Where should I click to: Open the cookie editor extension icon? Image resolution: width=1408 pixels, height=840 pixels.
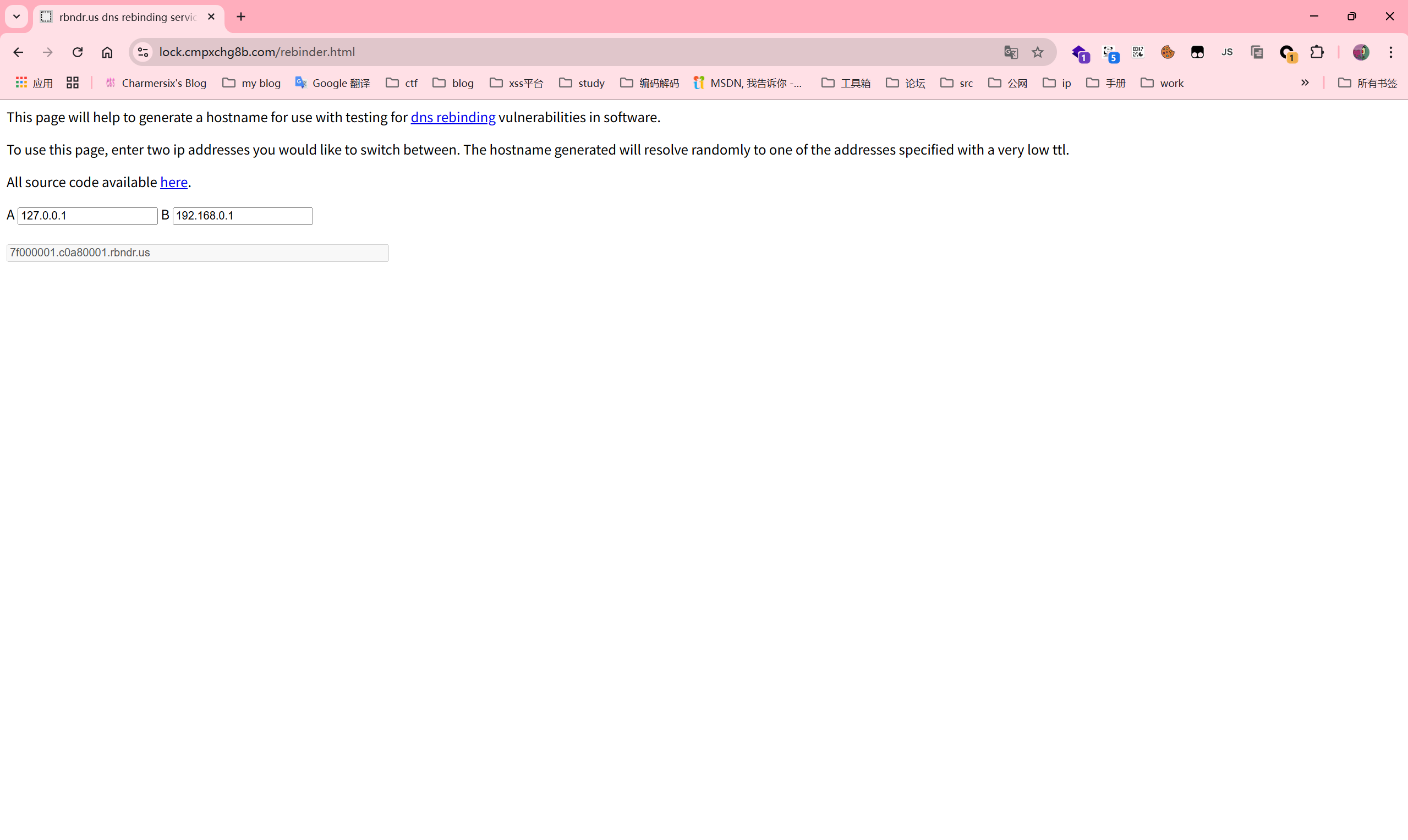tap(1168, 52)
